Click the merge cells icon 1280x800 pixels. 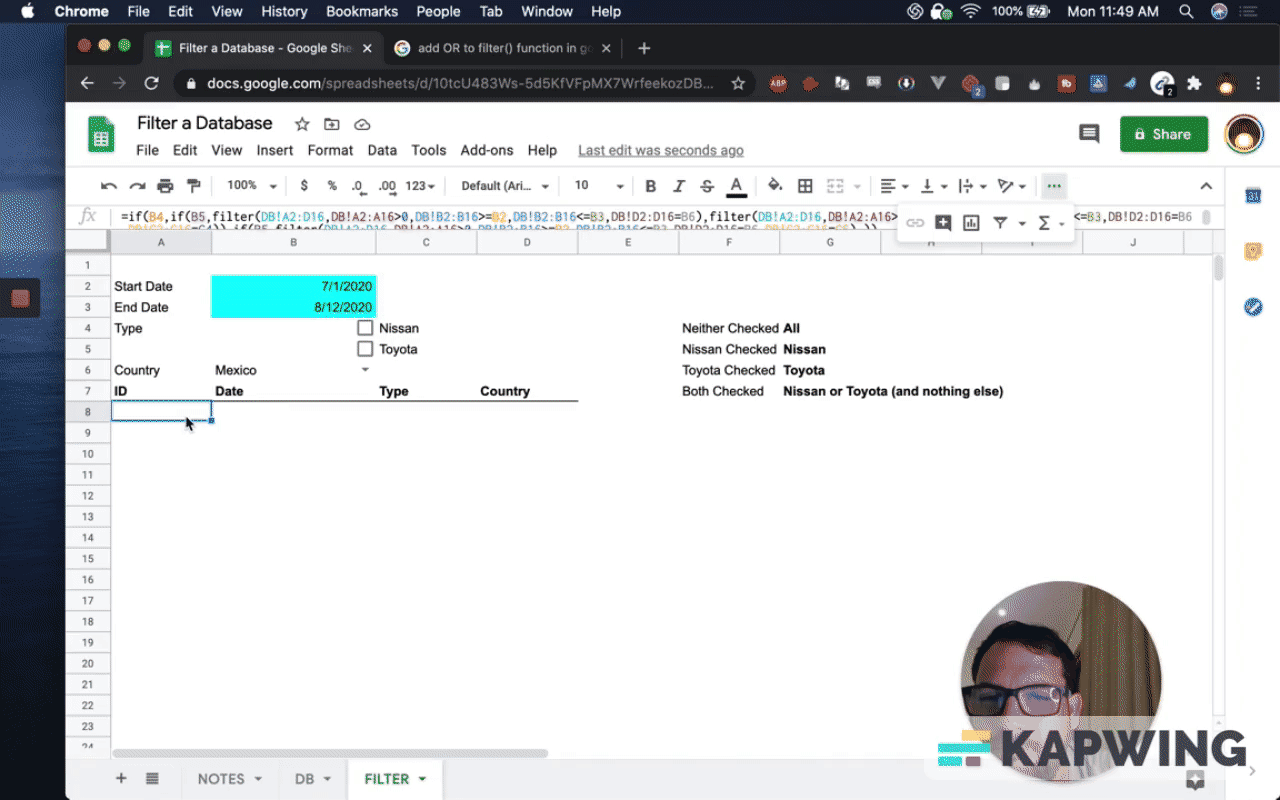point(835,186)
